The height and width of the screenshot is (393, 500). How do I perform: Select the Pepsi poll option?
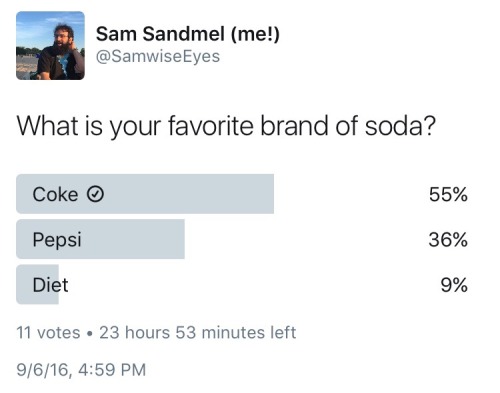point(242,239)
